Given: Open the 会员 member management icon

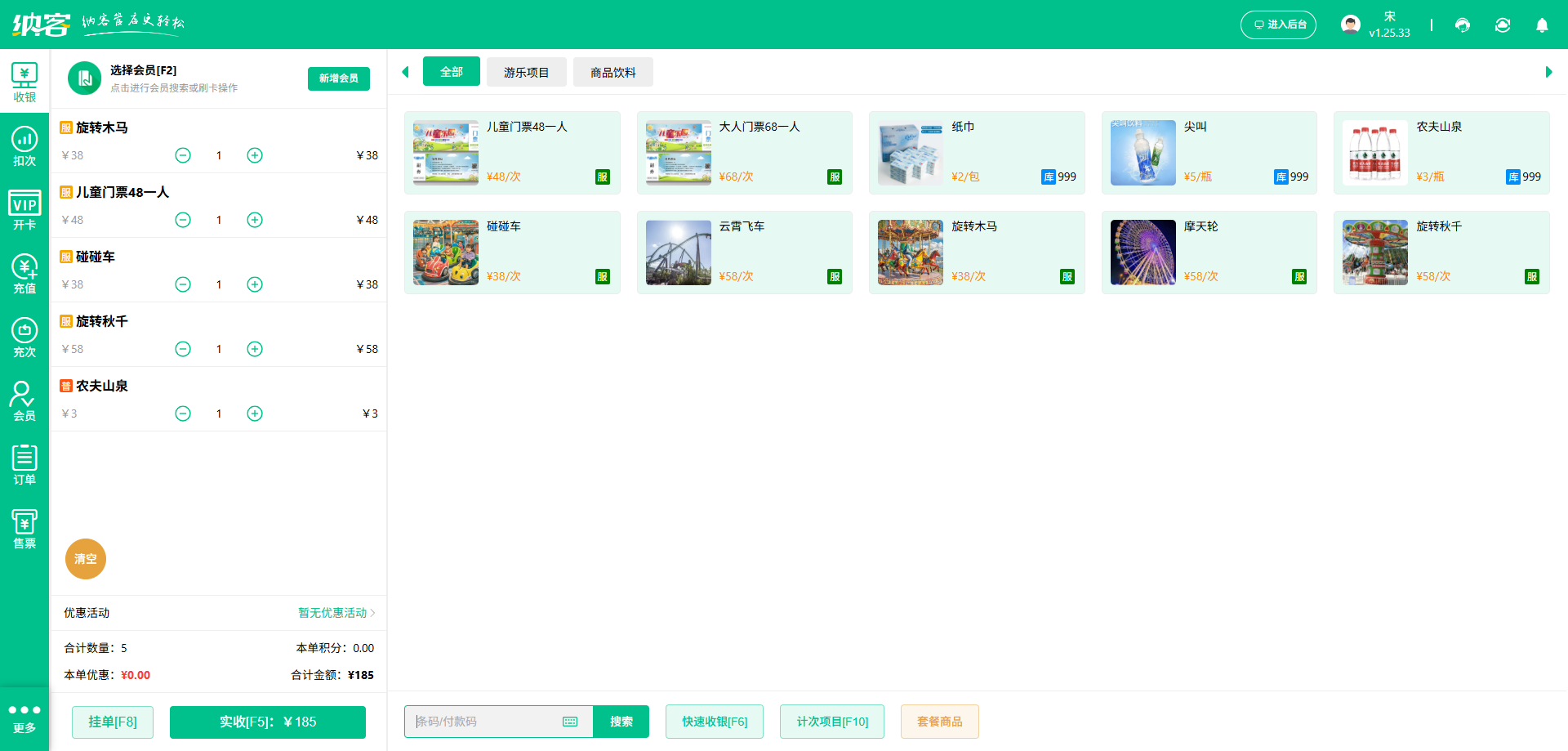Looking at the screenshot, I should [x=24, y=400].
